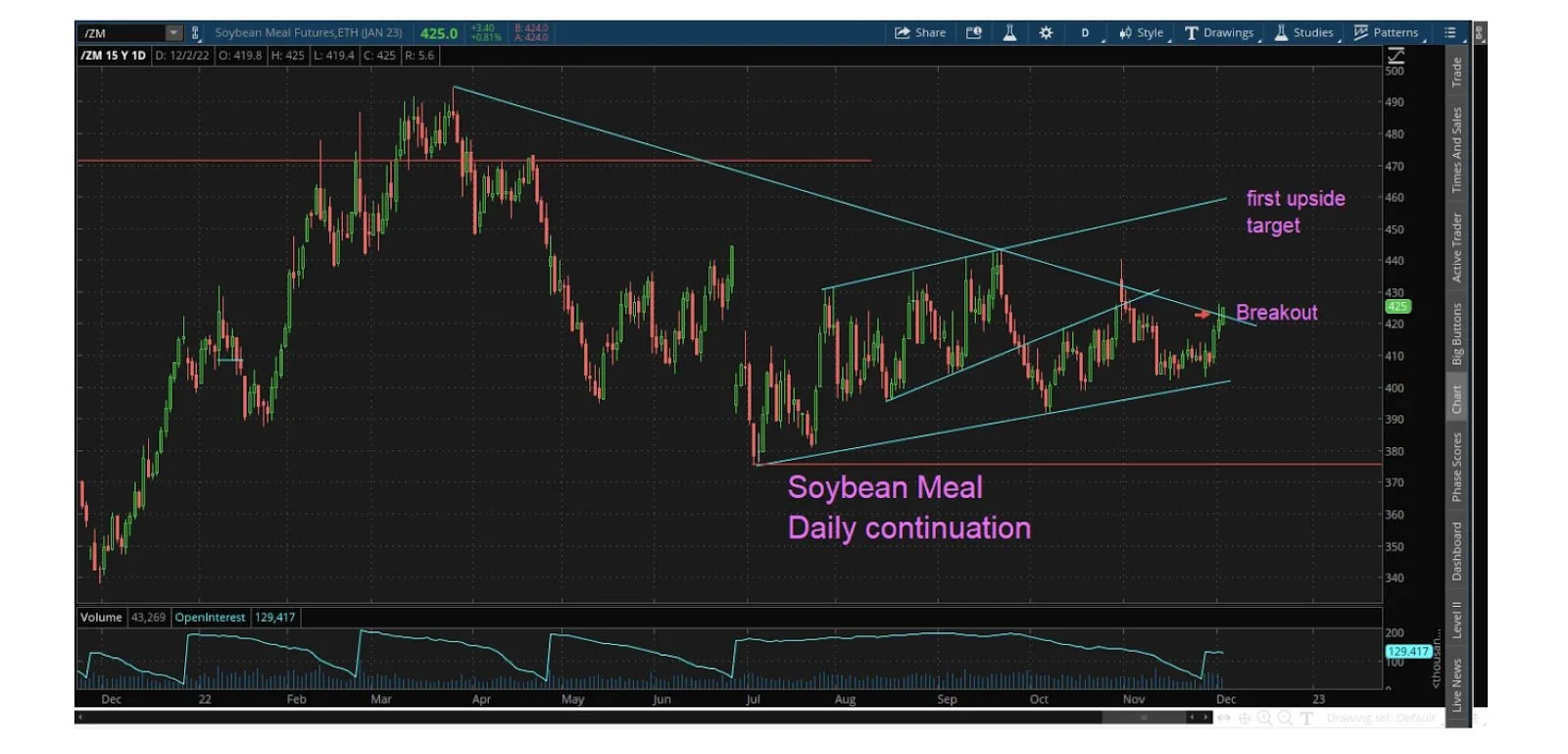Click the text drawing tool T icon

pyautogui.click(x=1306, y=718)
